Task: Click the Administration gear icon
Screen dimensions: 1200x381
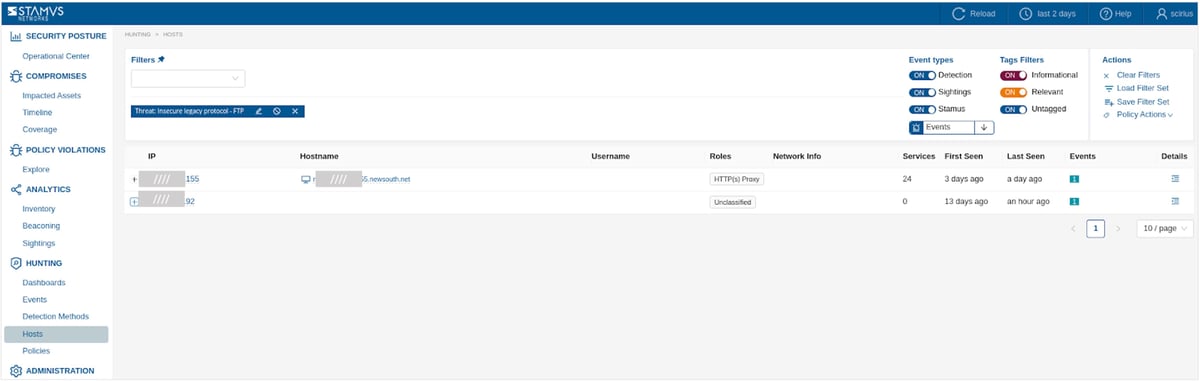Action: tap(15, 371)
